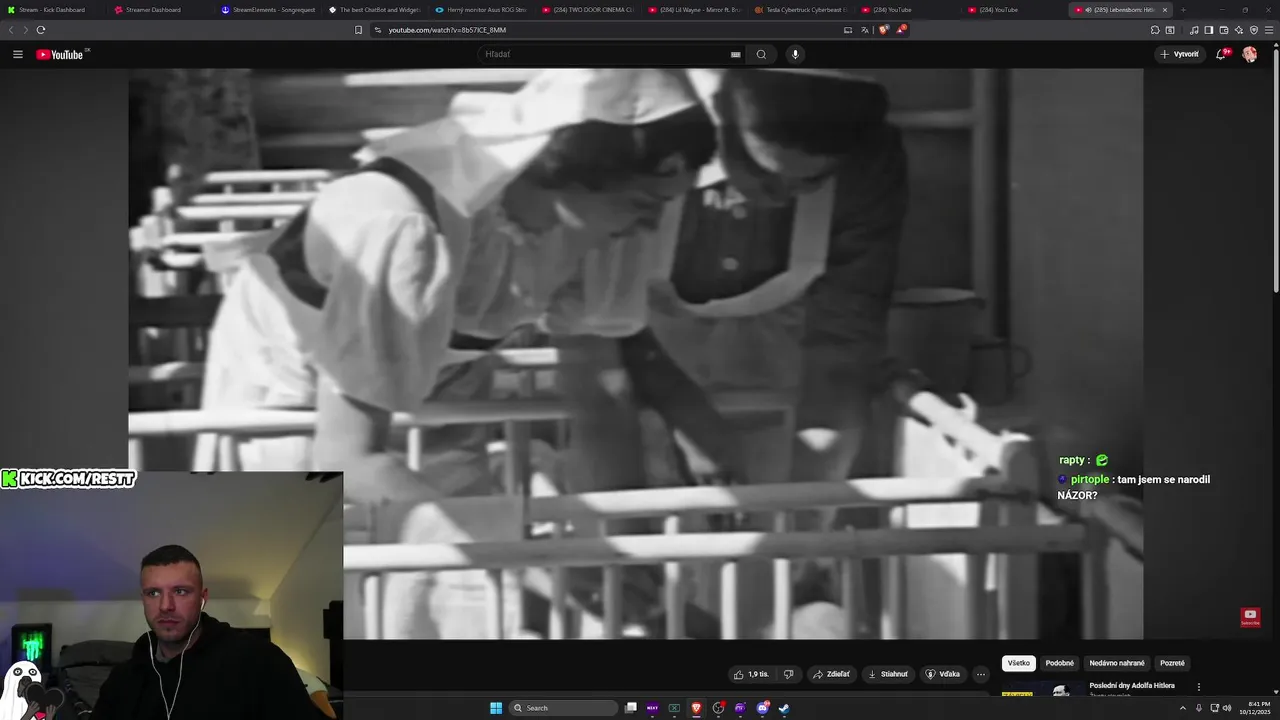Image resolution: width=1280 pixels, height=720 pixels.
Task: Open Task View icon on the taskbar
Action: pos(630,708)
